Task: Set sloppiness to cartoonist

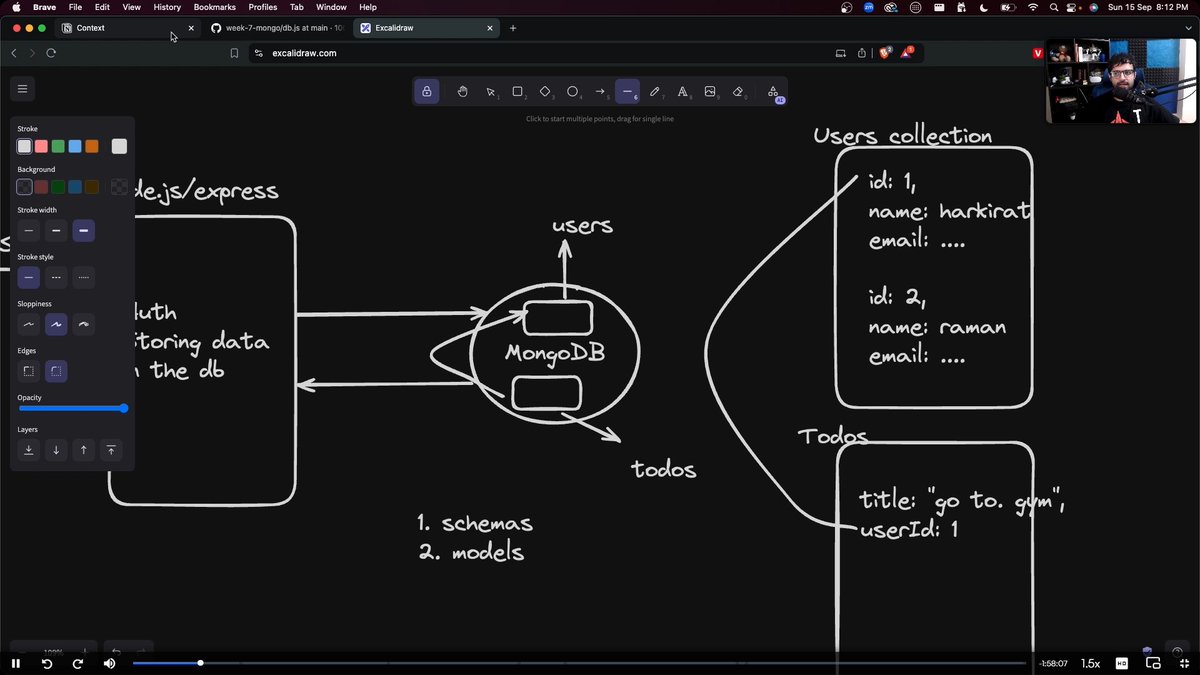Action: (84, 324)
